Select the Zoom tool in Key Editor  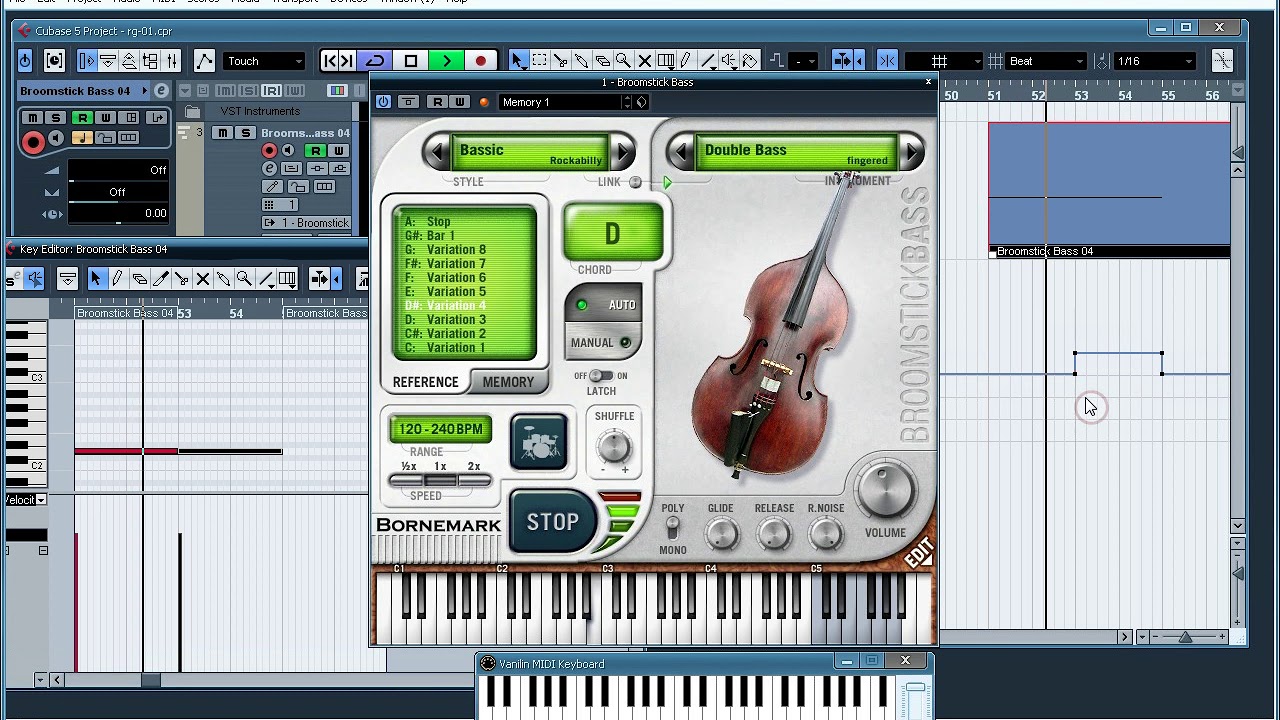(x=244, y=279)
